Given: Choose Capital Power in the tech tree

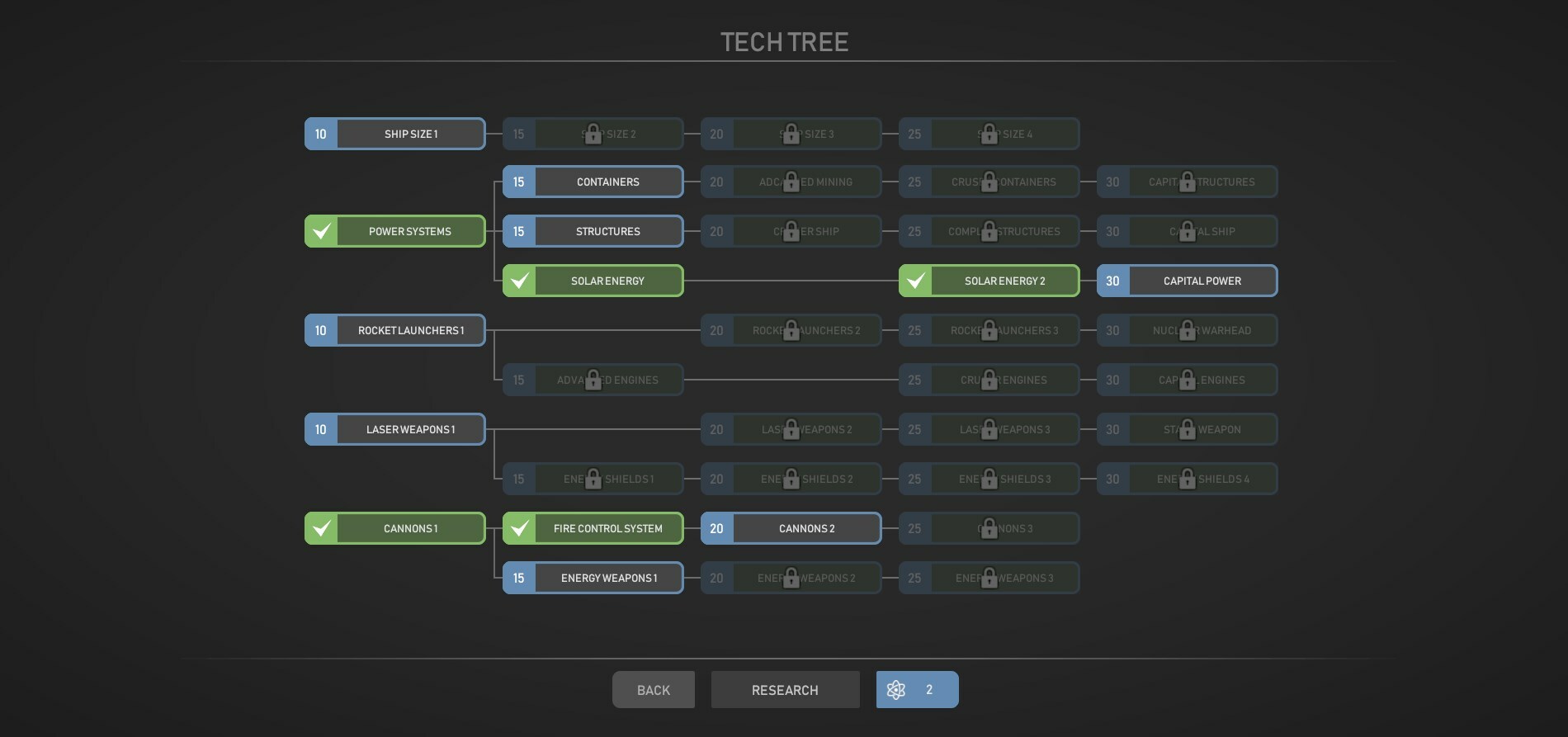Looking at the screenshot, I should pos(1202,281).
